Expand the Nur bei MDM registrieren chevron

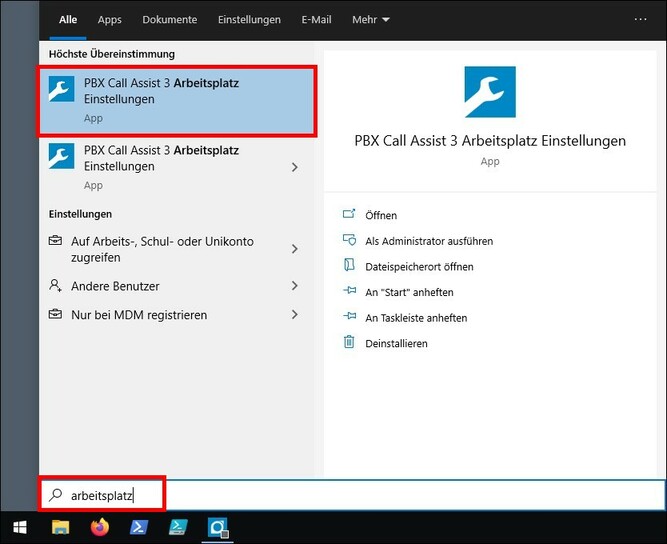click(294, 315)
